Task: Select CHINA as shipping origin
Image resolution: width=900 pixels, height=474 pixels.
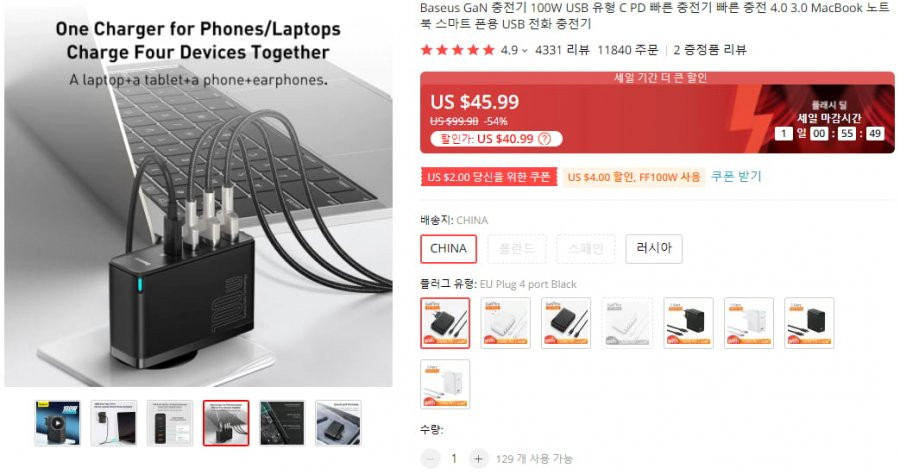Action: pyautogui.click(x=448, y=248)
